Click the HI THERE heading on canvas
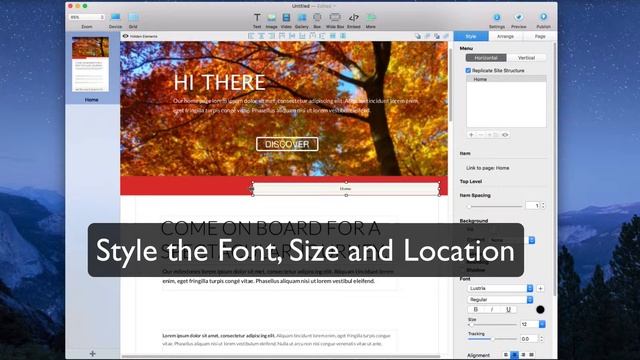The image size is (640, 360). tap(219, 82)
